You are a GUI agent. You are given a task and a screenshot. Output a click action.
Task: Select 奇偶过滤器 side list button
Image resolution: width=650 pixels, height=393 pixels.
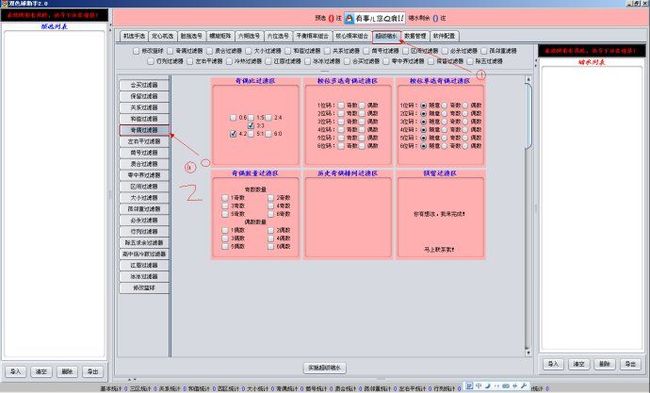[x=144, y=130]
